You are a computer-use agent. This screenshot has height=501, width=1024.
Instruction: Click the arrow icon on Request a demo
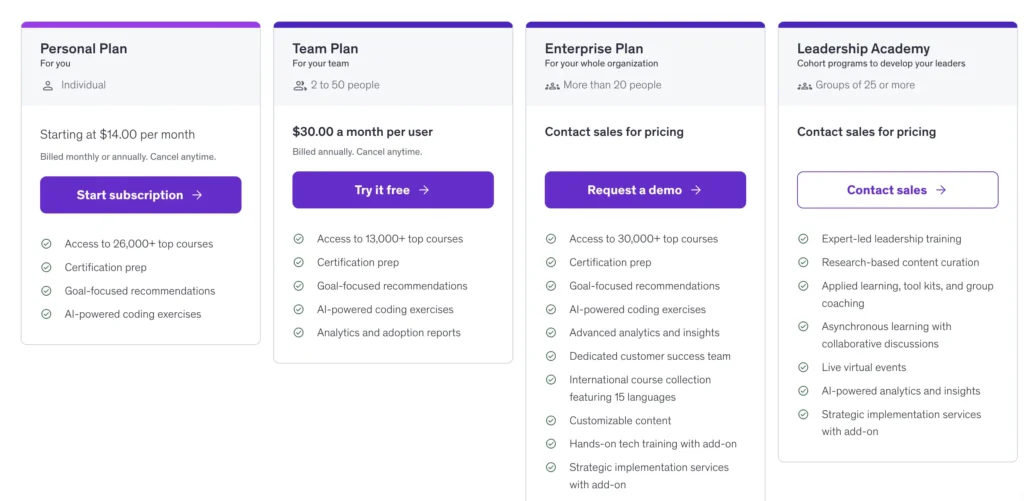pos(696,190)
